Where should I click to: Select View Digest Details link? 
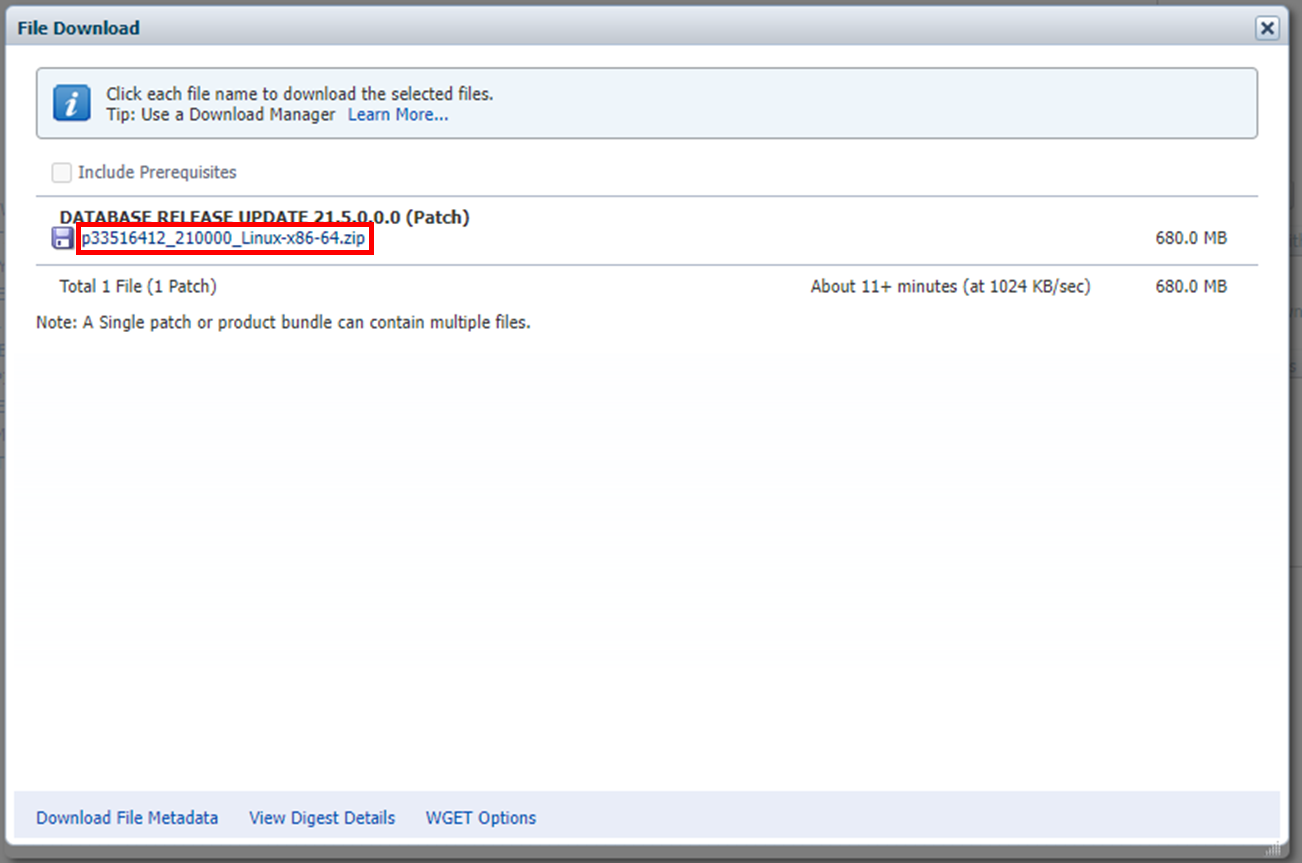(322, 817)
